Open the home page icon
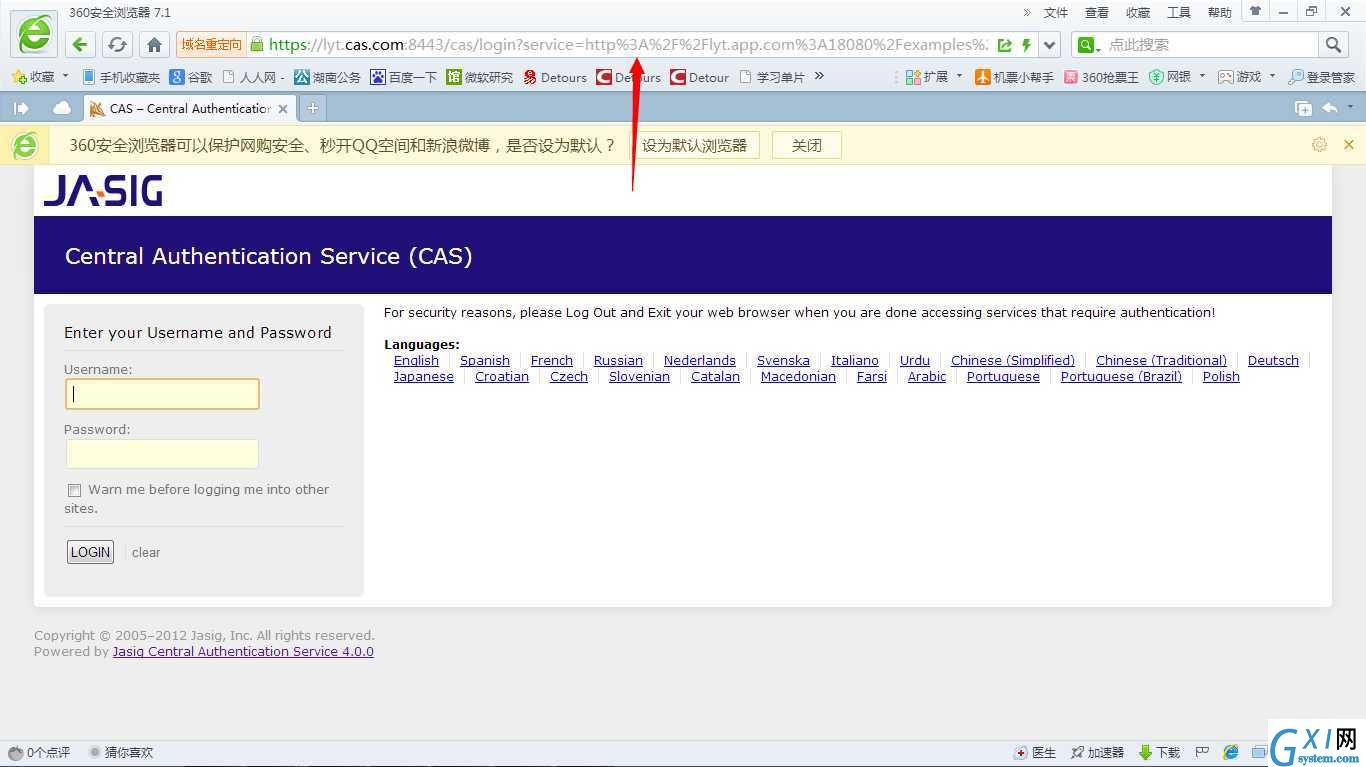This screenshot has width=1366, height=767. [x=154, y=44]
